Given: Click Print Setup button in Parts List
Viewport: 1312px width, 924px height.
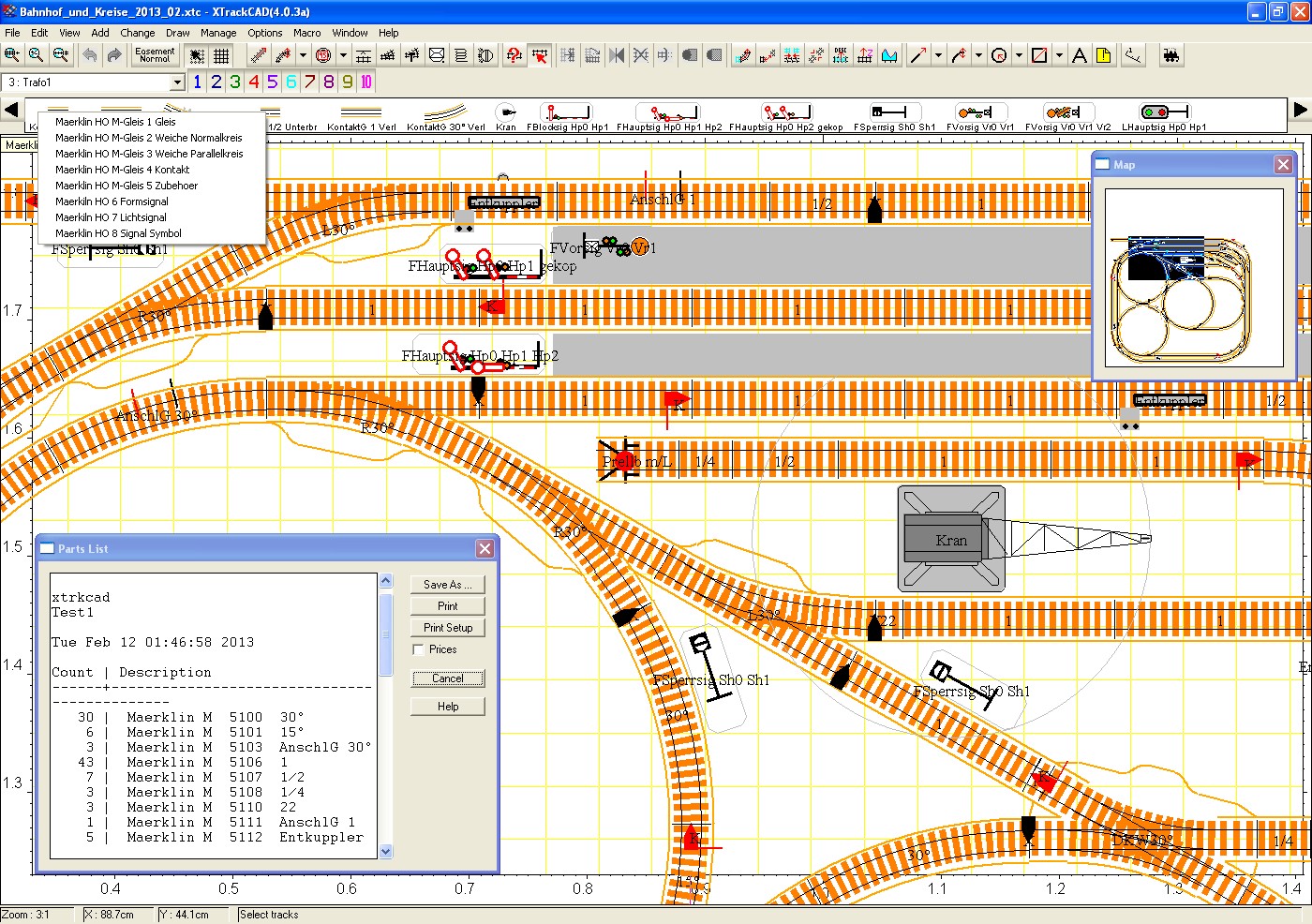Looking at the screenshot, I should tap(448, 628).
